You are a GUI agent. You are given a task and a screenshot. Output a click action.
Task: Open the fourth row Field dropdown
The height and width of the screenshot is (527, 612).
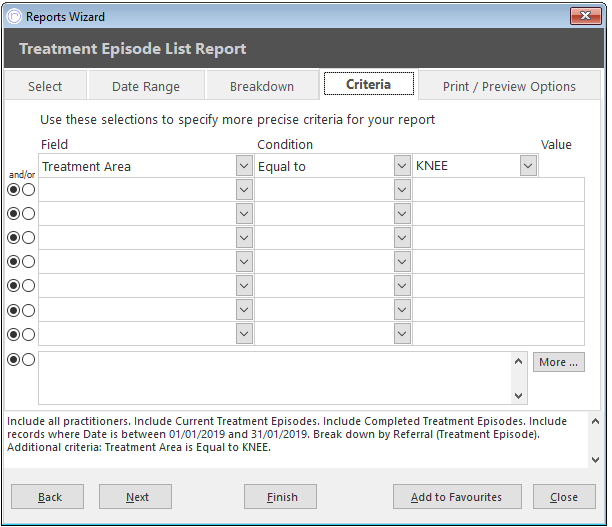[244, 238]
